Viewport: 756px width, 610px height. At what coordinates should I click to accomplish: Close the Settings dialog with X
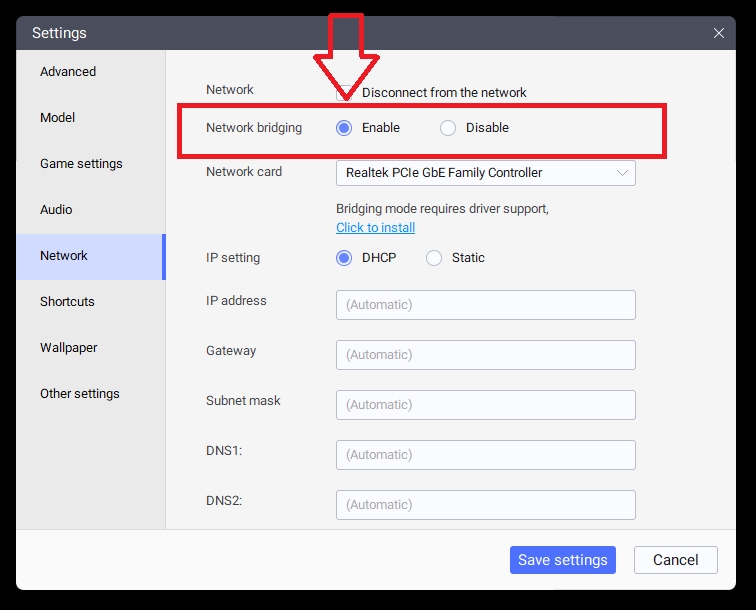point(718,33)
